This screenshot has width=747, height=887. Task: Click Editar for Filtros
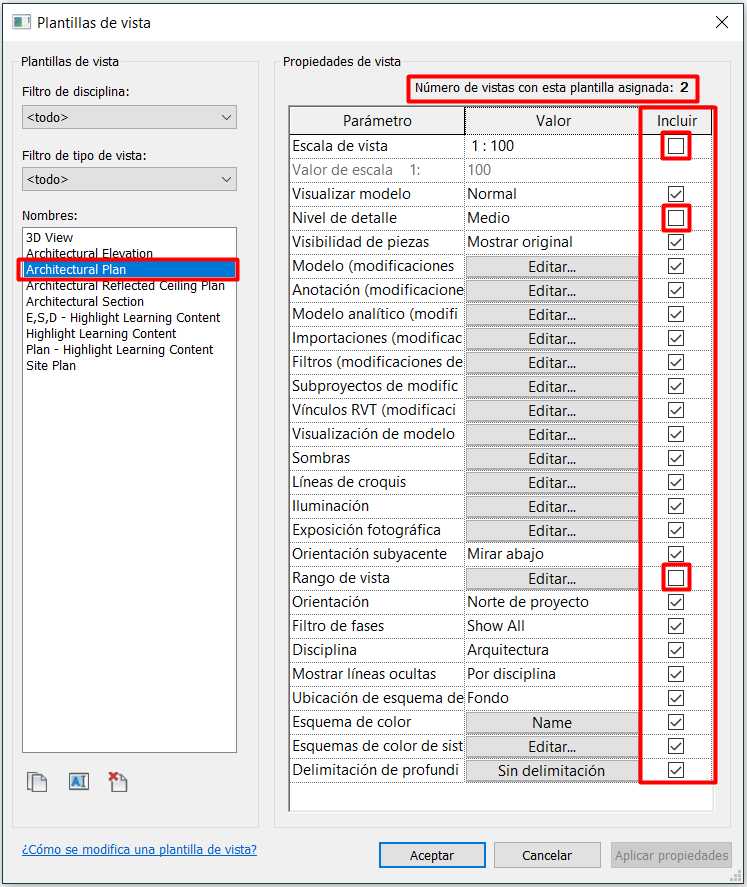tap(552, 363)
